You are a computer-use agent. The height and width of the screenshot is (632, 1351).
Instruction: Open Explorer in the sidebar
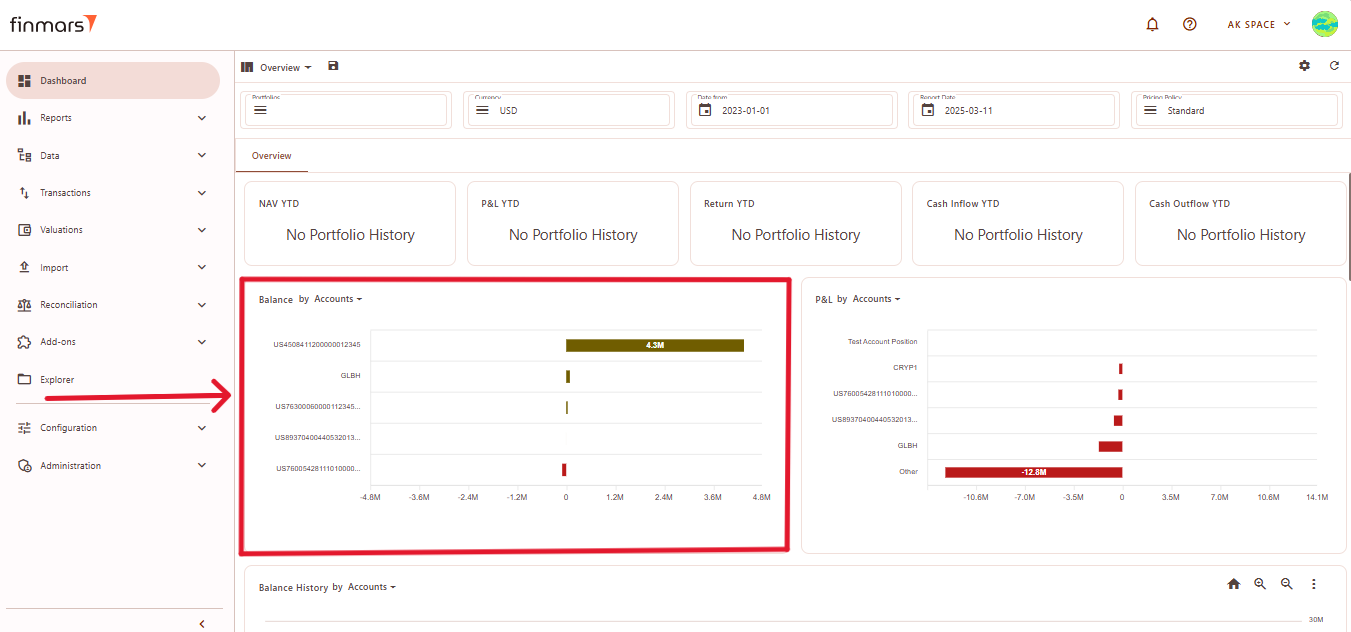point(57,380)
